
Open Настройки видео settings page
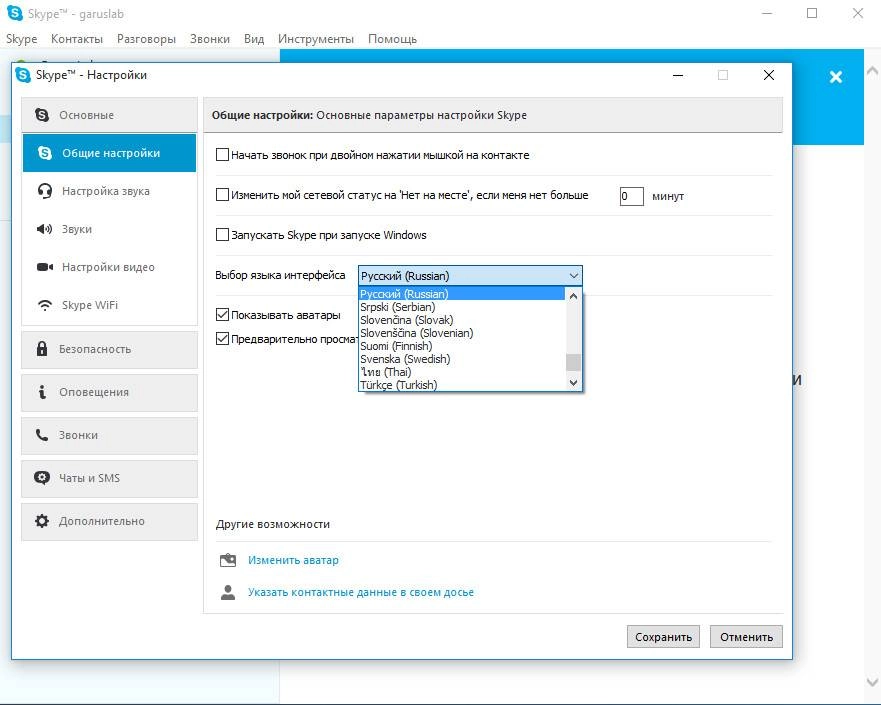click(110, 267)
